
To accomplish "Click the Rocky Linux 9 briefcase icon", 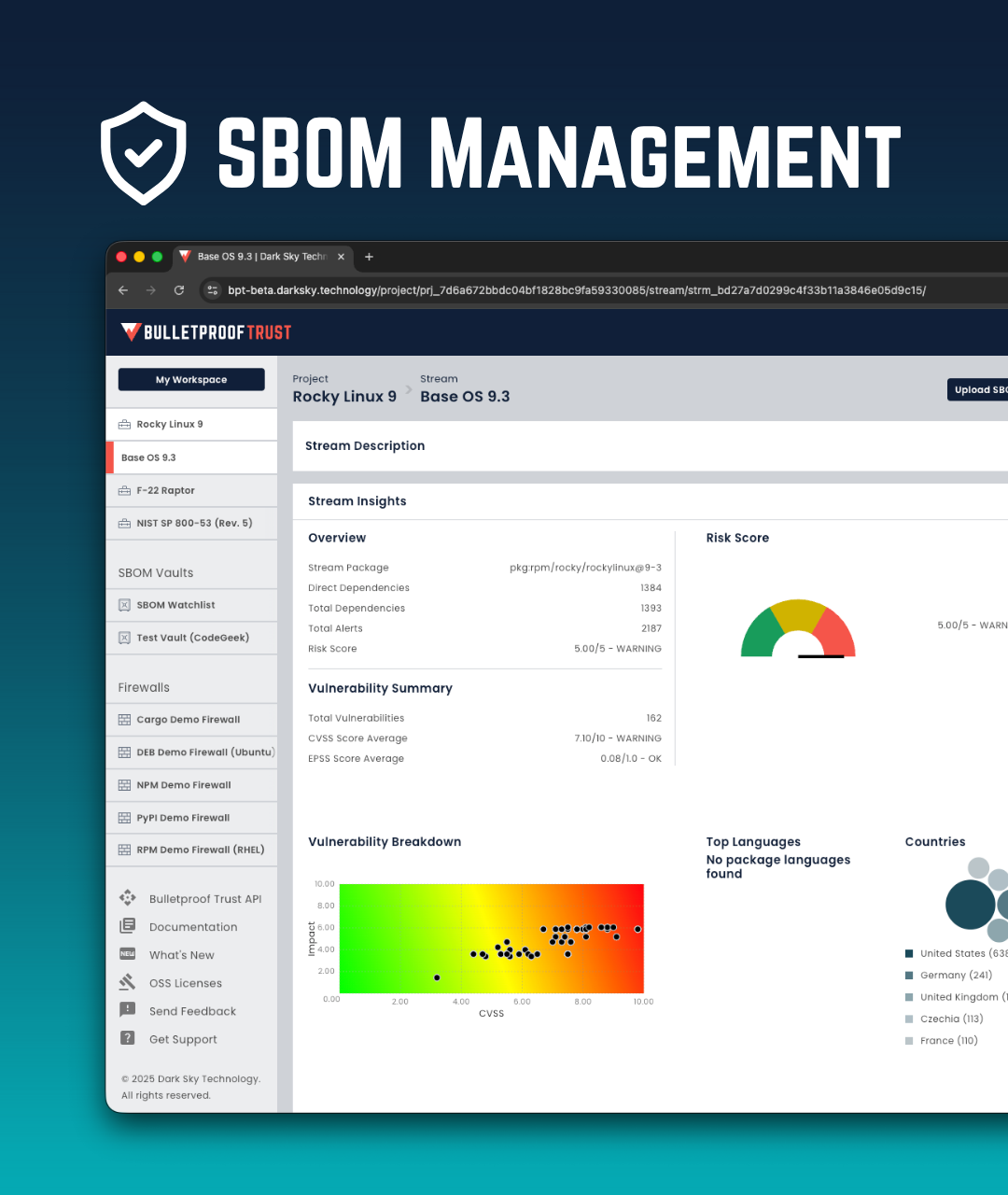I will (124, 425).
